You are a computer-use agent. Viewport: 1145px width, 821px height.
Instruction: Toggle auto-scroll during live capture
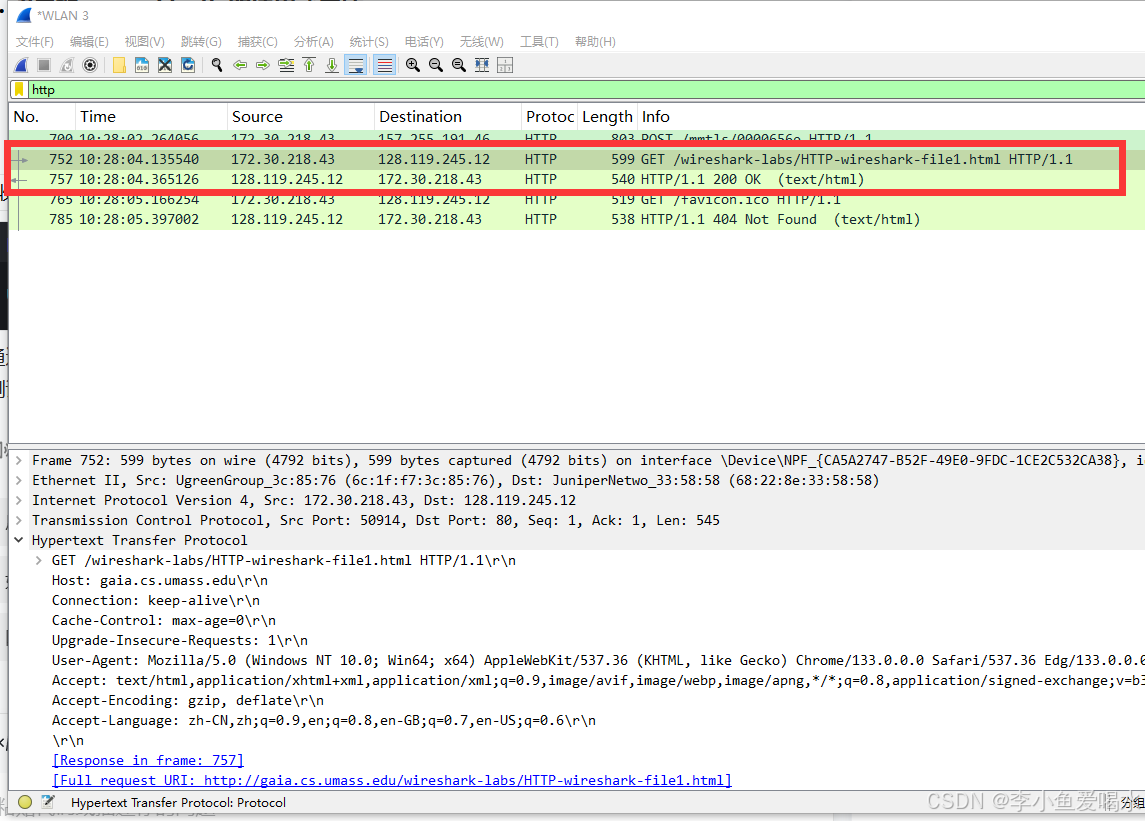pyautogui.click(x=355, y=65)
